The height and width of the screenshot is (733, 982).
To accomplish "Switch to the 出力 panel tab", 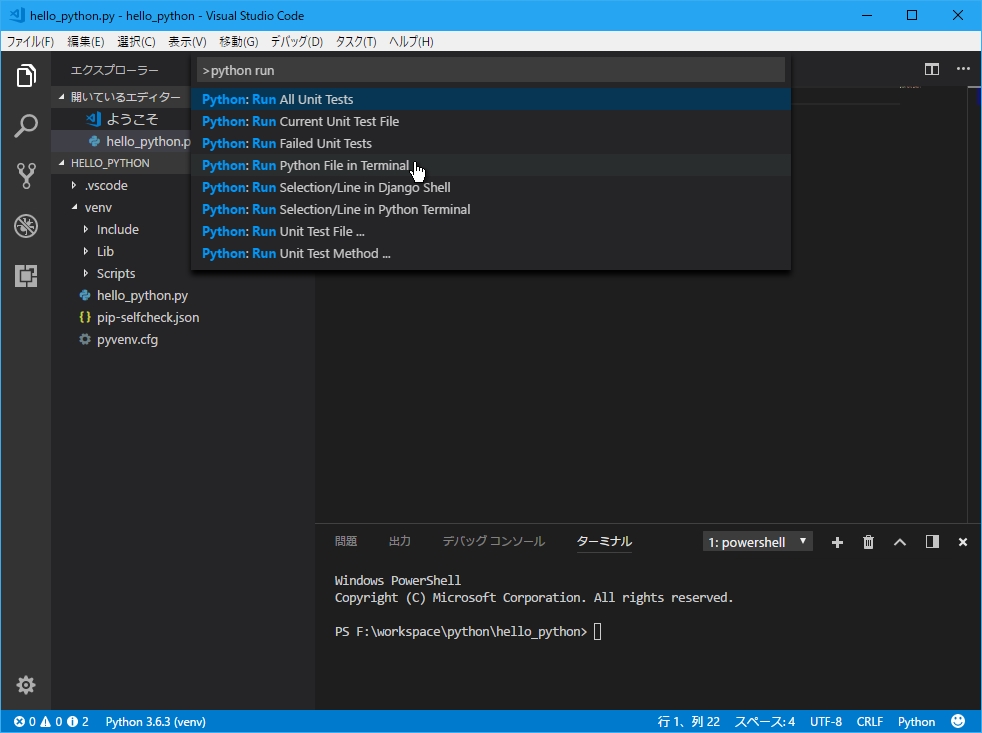I will coord(400,541).
